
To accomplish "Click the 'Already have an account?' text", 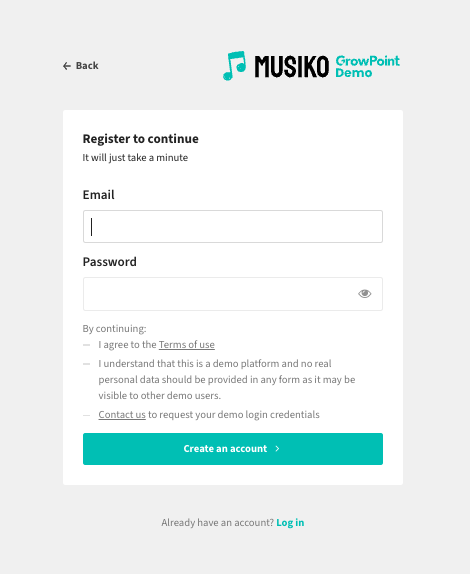I will [217, 522].
